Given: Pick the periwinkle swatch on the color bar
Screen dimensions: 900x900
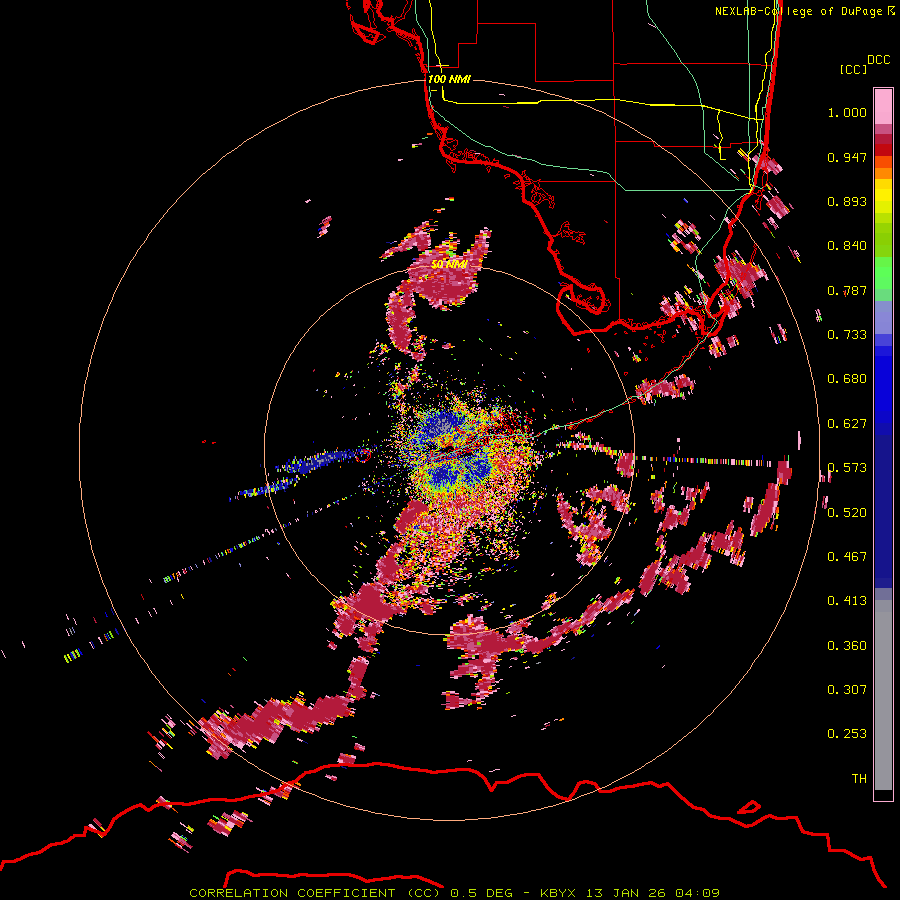Looking at the screenshot, I should click(883, 317).
